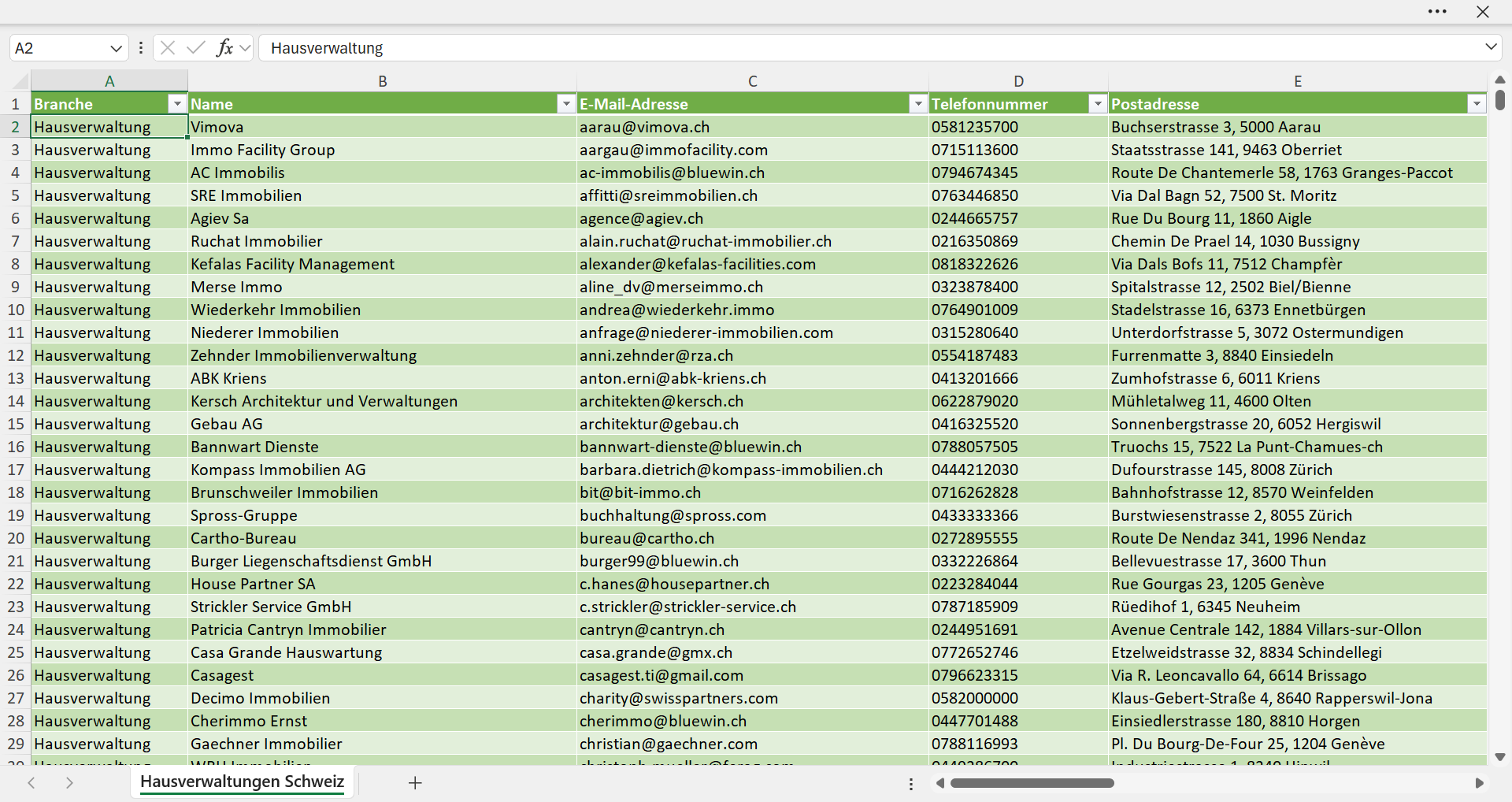
Task: Click the horizontal scrollbar thumb
Action: point(1032,783)
